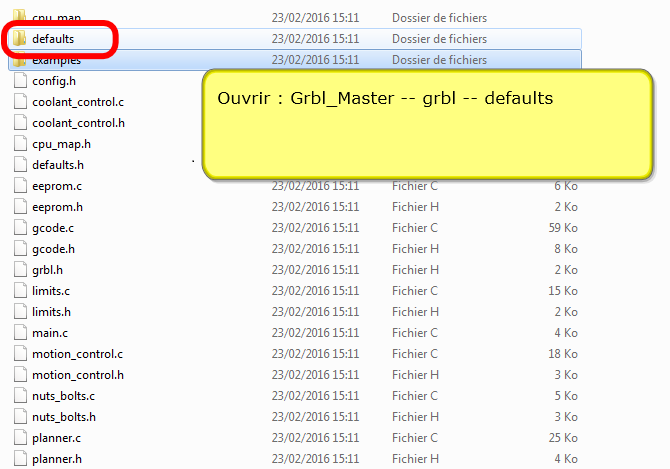670x469 pixels.
Task: Click the limits.h file name
Action: click(x=50, y=312)
